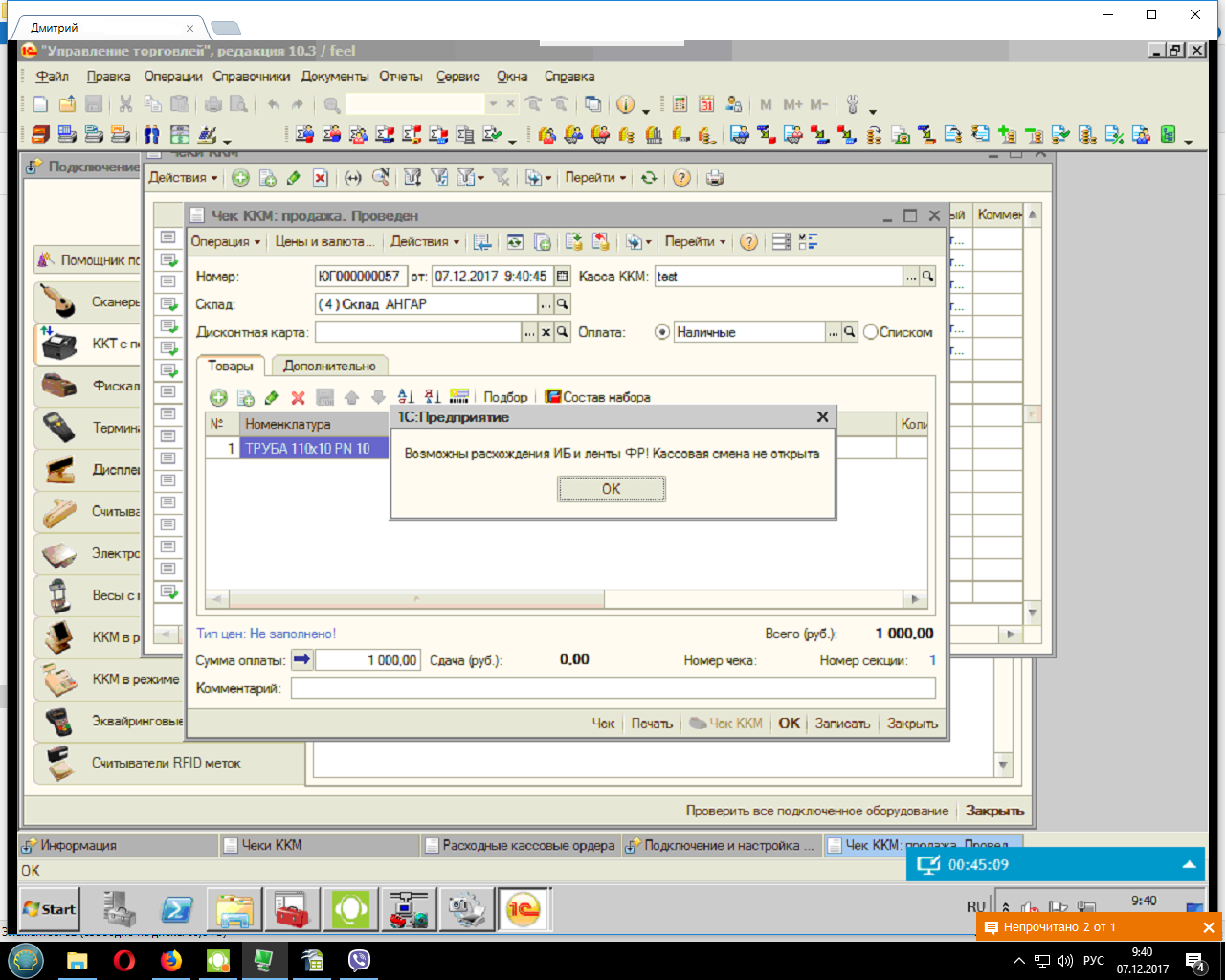Open the Документы menu

pos(335,77)
